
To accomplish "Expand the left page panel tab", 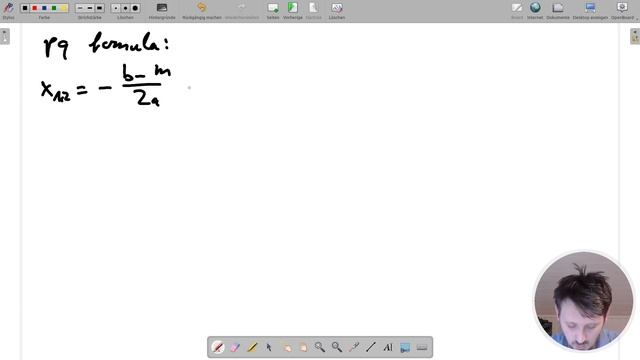I will pyautogui.click(x=4, y=36).
